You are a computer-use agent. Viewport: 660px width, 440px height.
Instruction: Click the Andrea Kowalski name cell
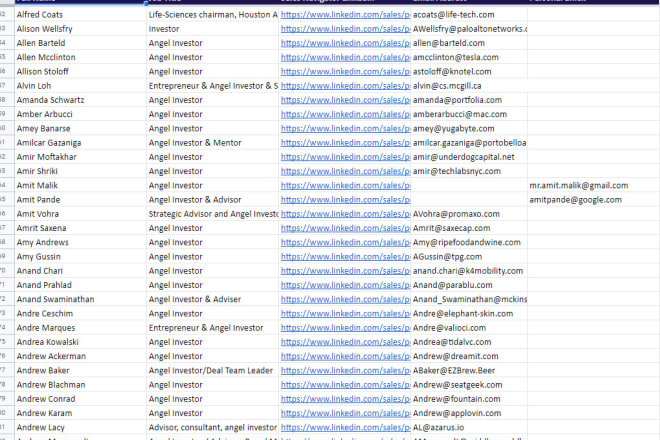(x=80, y=342)
